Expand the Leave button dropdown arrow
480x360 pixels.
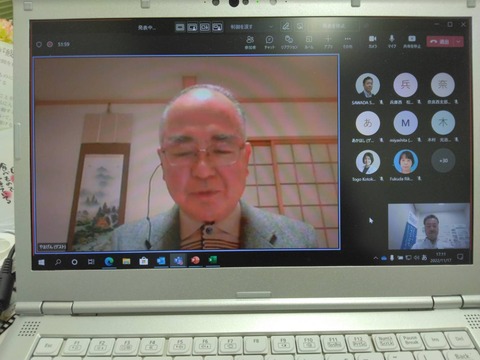pos(459,42)
